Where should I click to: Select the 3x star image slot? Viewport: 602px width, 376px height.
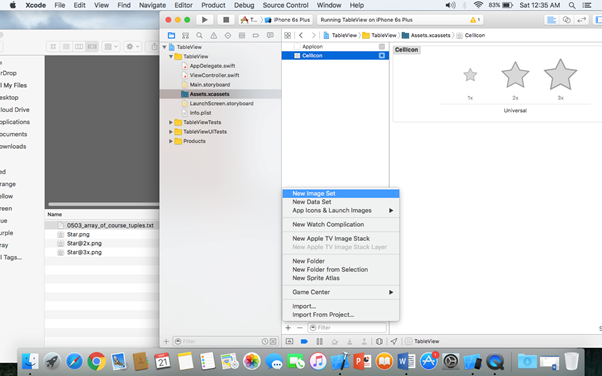560,75
